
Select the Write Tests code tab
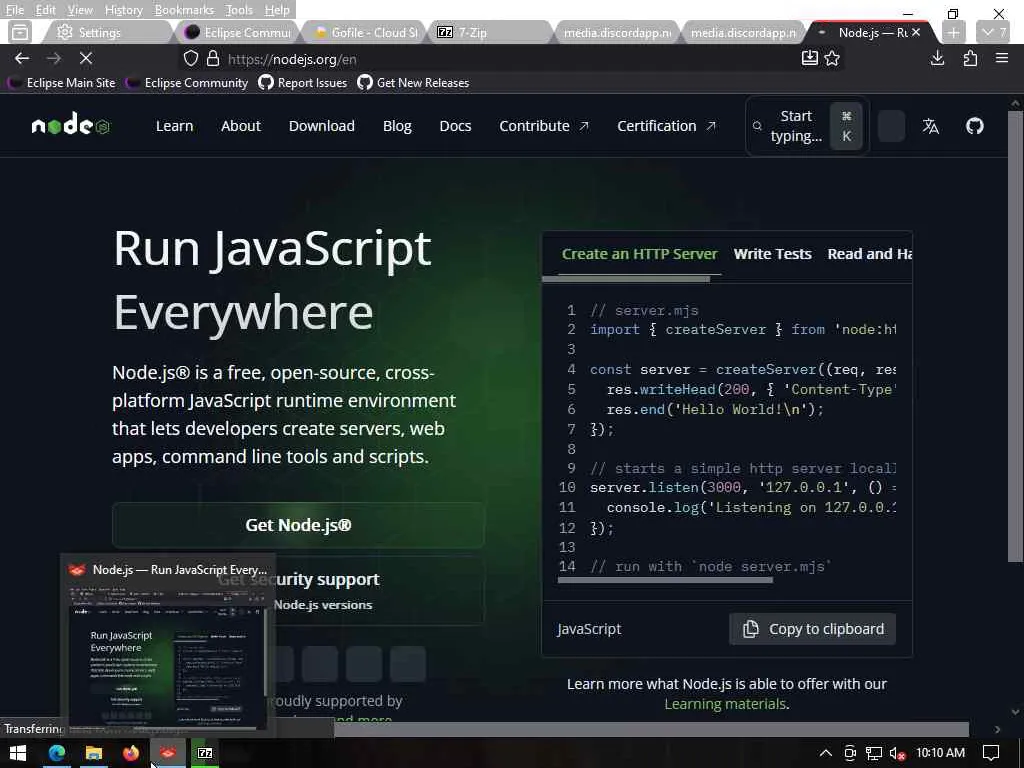pyautogui.click(x=773, y=254)
